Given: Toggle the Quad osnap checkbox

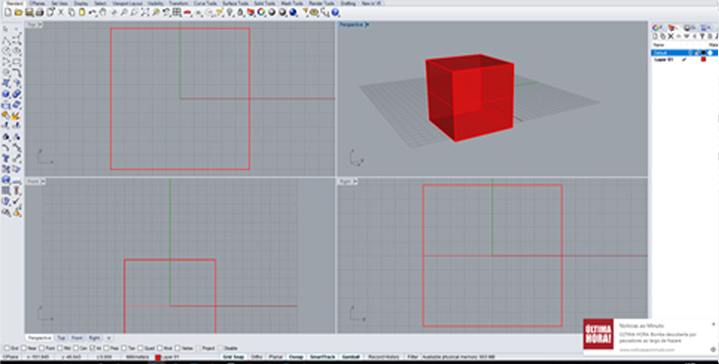Looking at the screenshot, I should point(140,348).
